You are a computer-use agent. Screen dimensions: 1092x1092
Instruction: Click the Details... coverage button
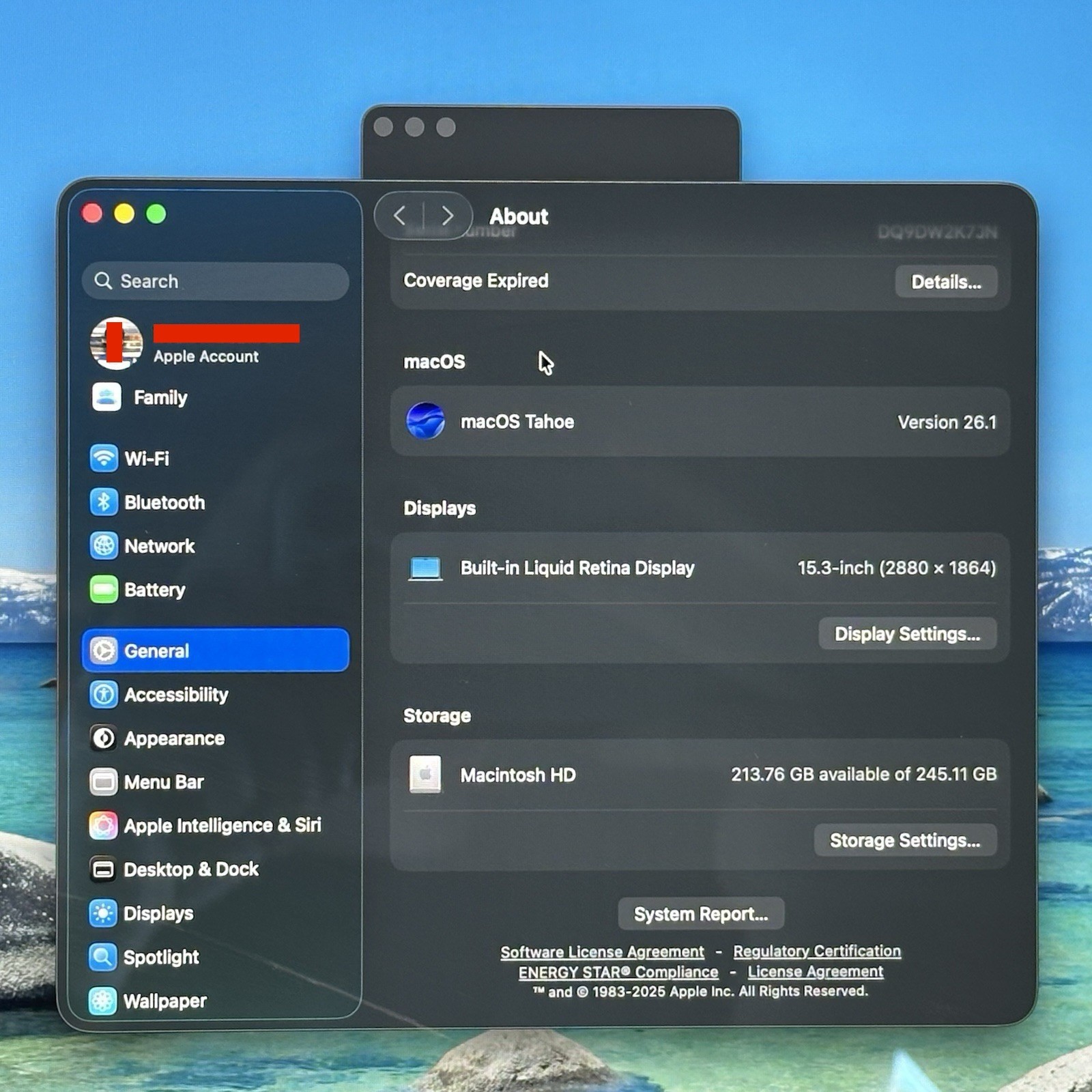pos(945,282)
